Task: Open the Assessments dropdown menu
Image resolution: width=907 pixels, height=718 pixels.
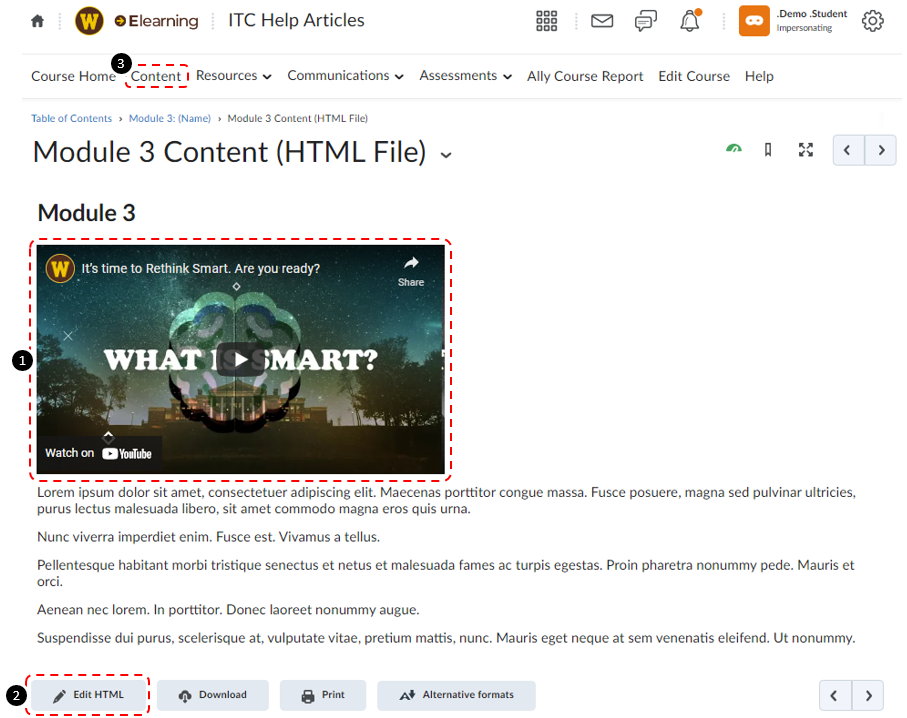Action: (465, 75)
